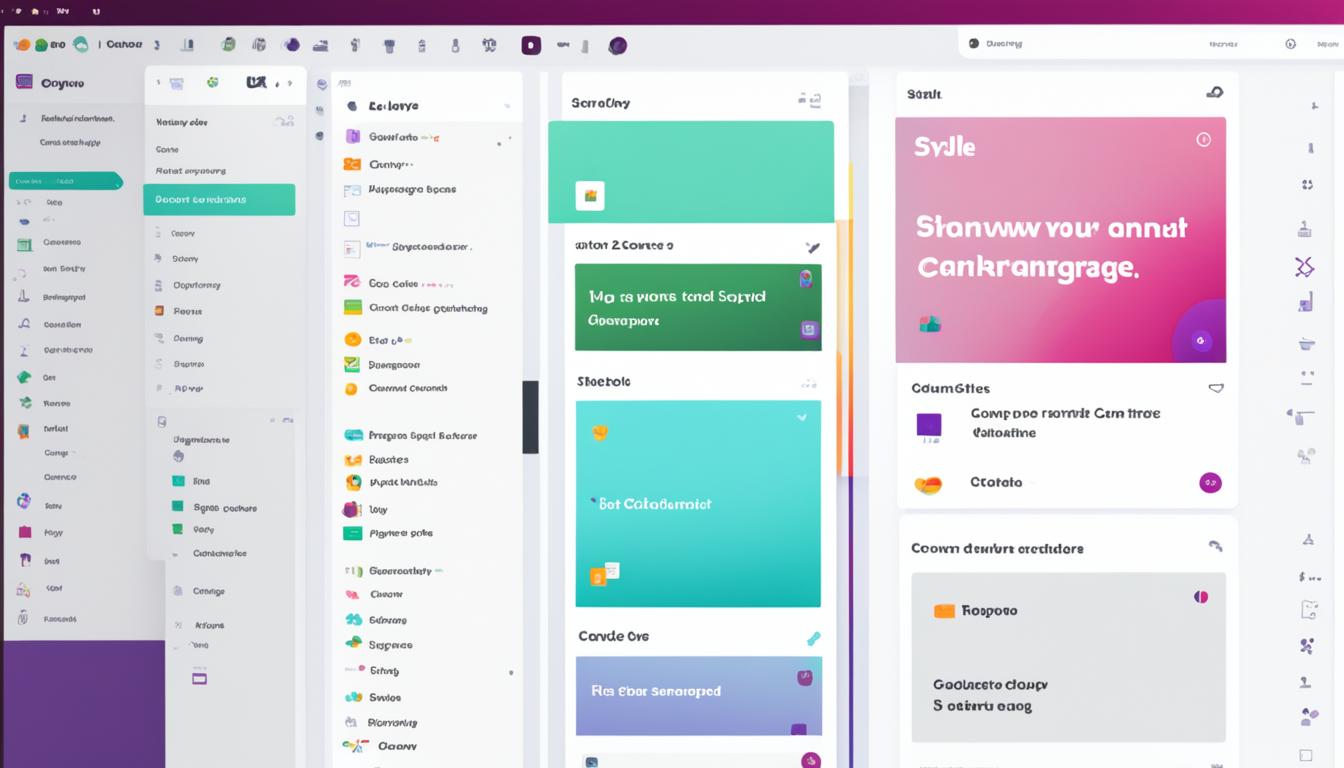Screen dimensions: 1344x768
Task: Toggle the green box beside 'Gocy'
Action: (178, 529)
